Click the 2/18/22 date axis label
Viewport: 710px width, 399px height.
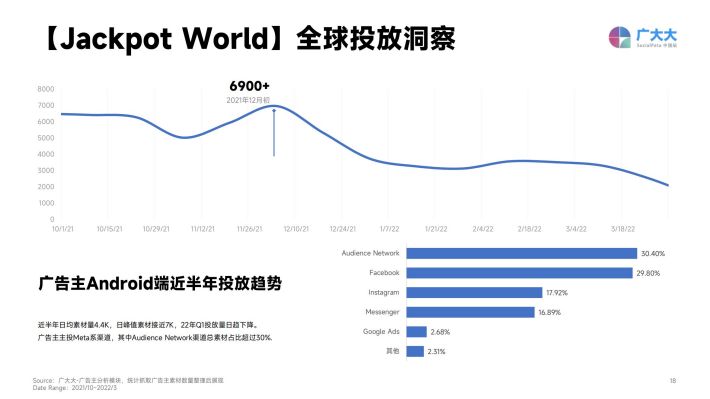tap(529, 229)
